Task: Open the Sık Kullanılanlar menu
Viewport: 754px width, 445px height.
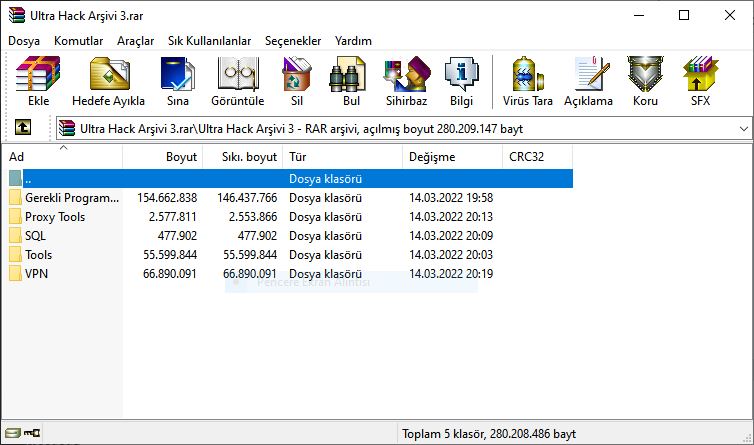Action: tap(209, 41)
